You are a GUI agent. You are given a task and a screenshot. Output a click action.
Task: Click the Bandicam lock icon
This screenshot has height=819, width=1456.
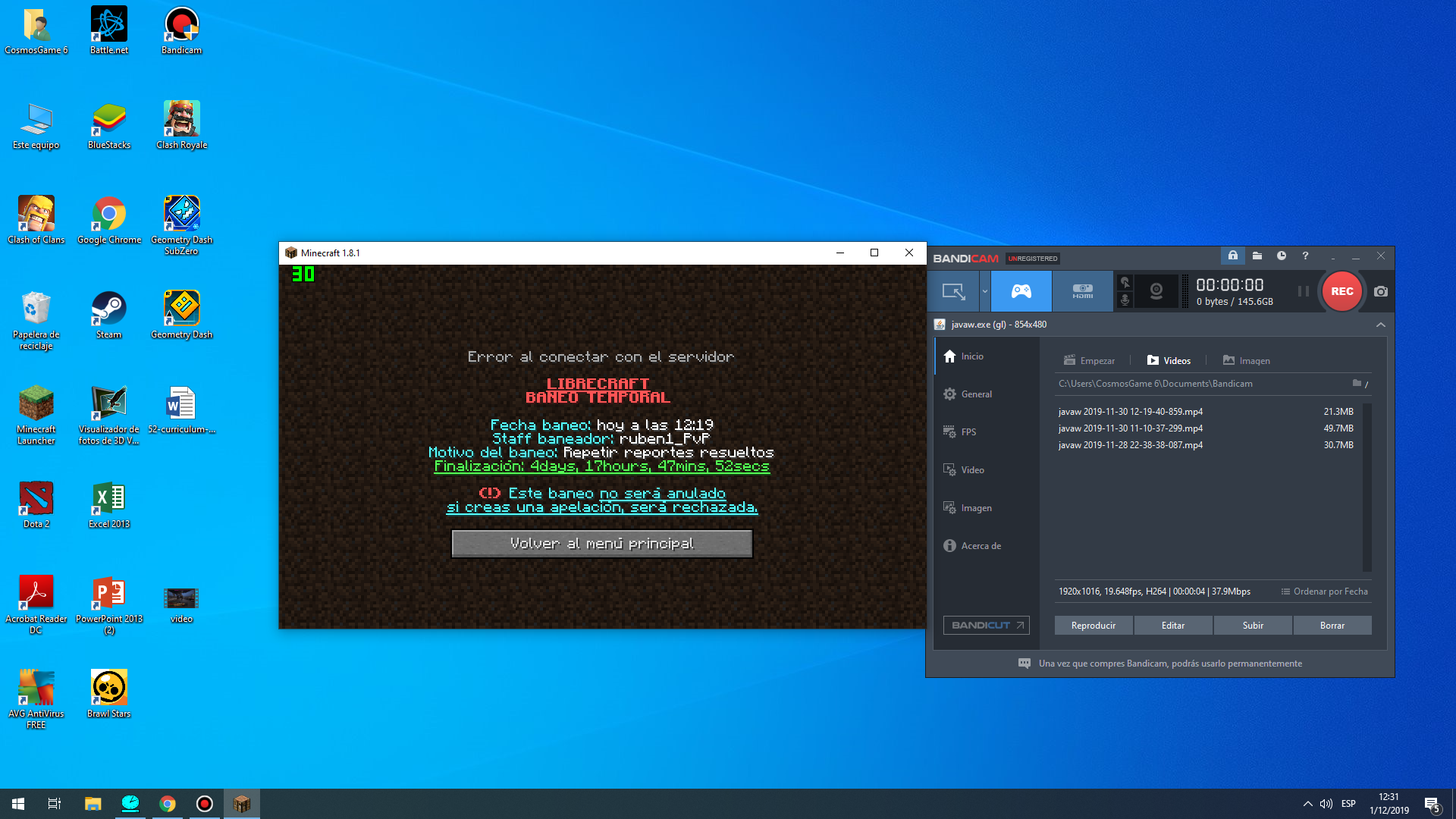tap(1233, 256)
